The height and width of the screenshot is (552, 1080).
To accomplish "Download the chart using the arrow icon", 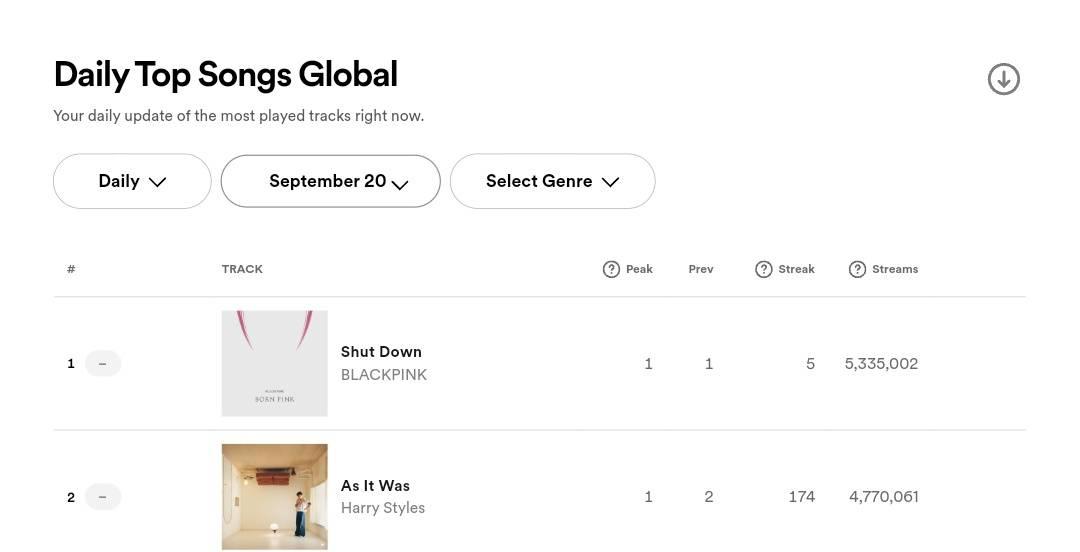I will click(x=1004, y=79).
